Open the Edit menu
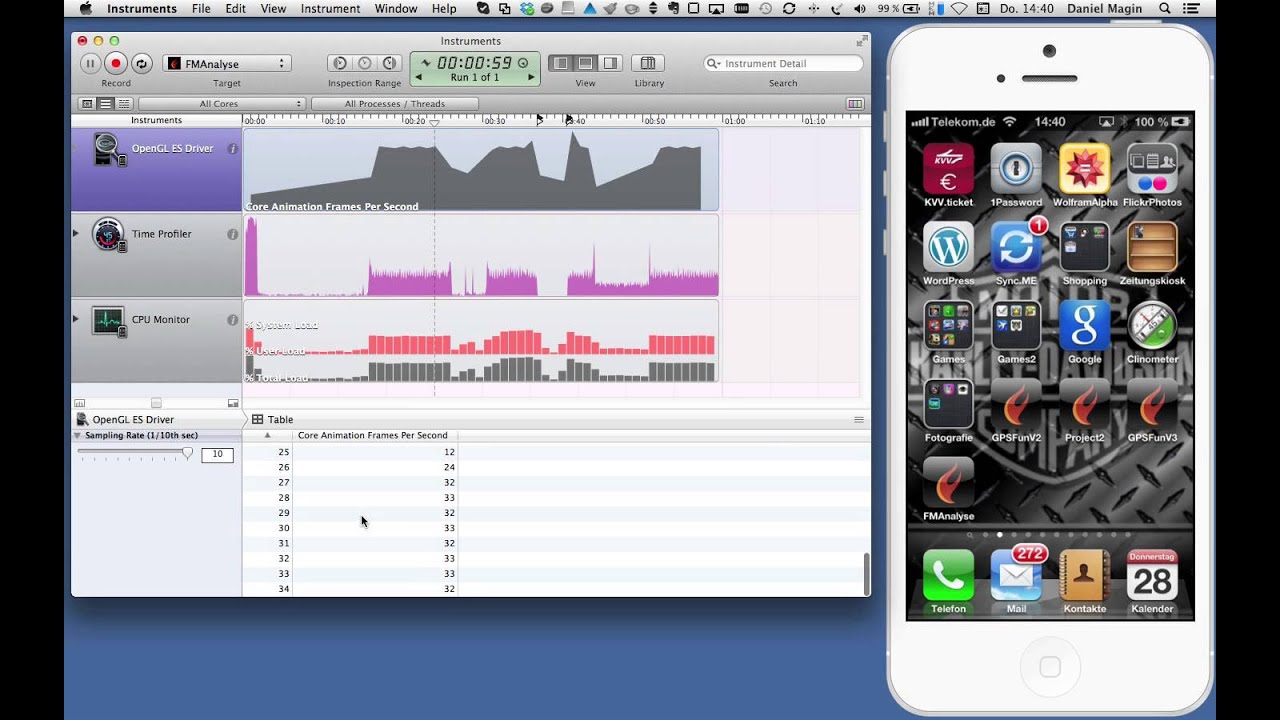 (x=235, y=9)
